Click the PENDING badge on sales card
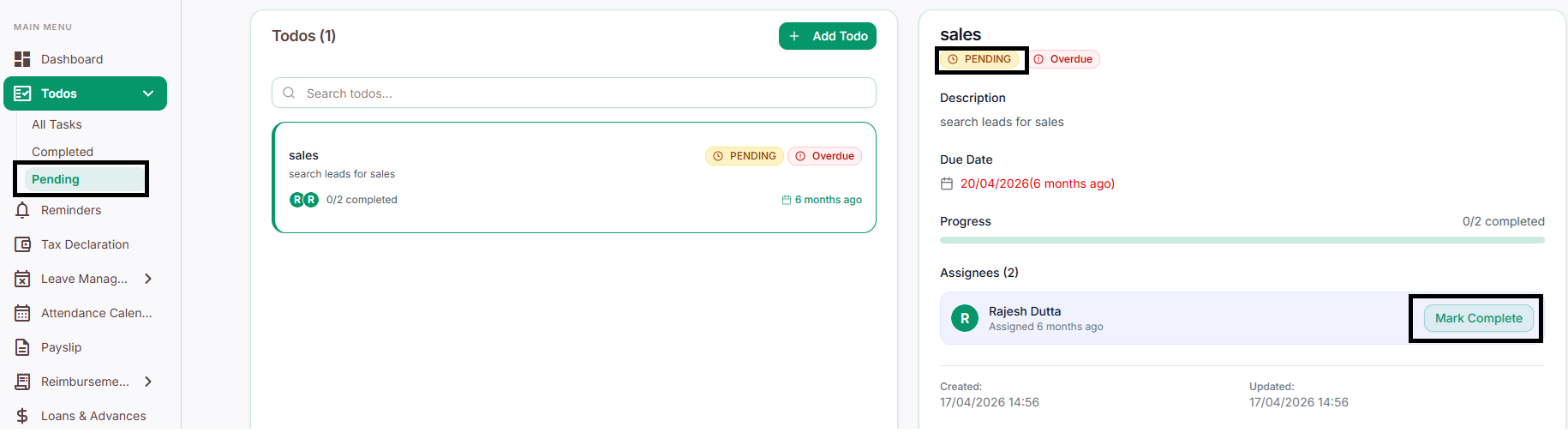1568x433 pixels. pyautogui.click(x=744, y=156)
